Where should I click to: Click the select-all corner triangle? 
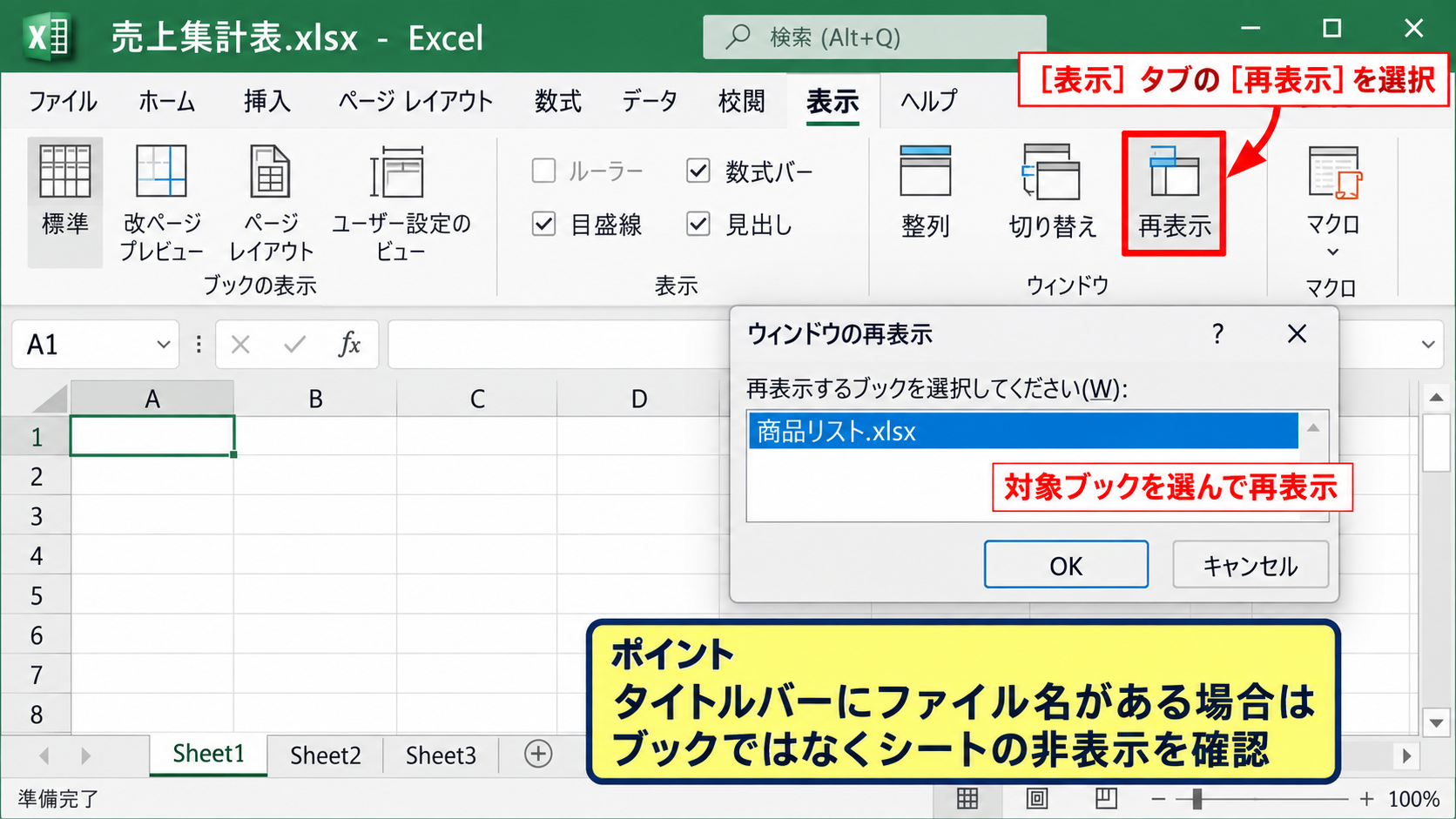[50, 398]
